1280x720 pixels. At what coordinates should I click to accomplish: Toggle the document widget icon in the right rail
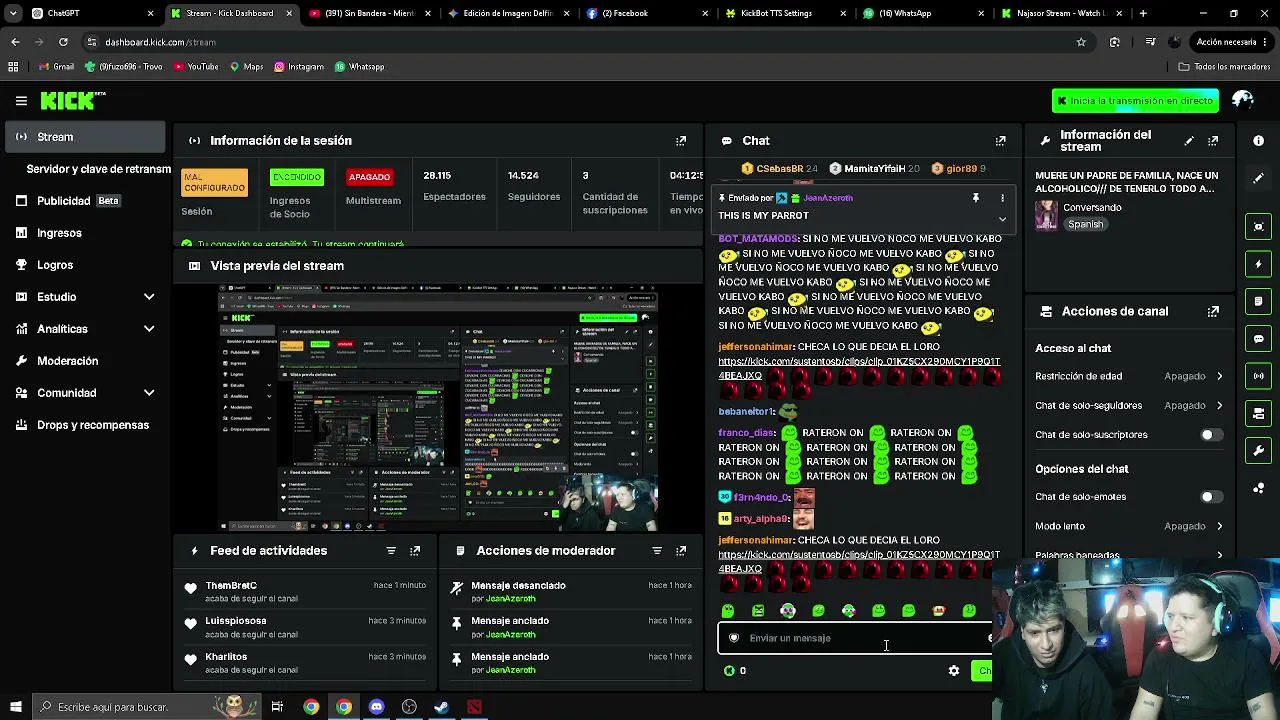point(1259,301)
